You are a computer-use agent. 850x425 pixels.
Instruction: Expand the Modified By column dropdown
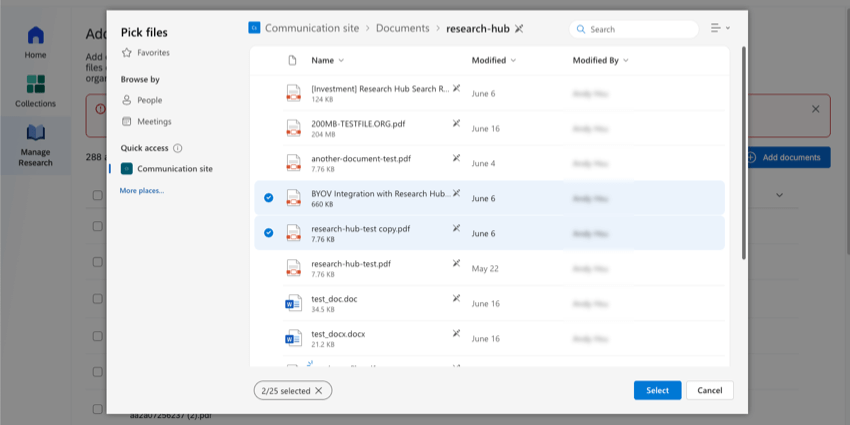click(626, 61)
